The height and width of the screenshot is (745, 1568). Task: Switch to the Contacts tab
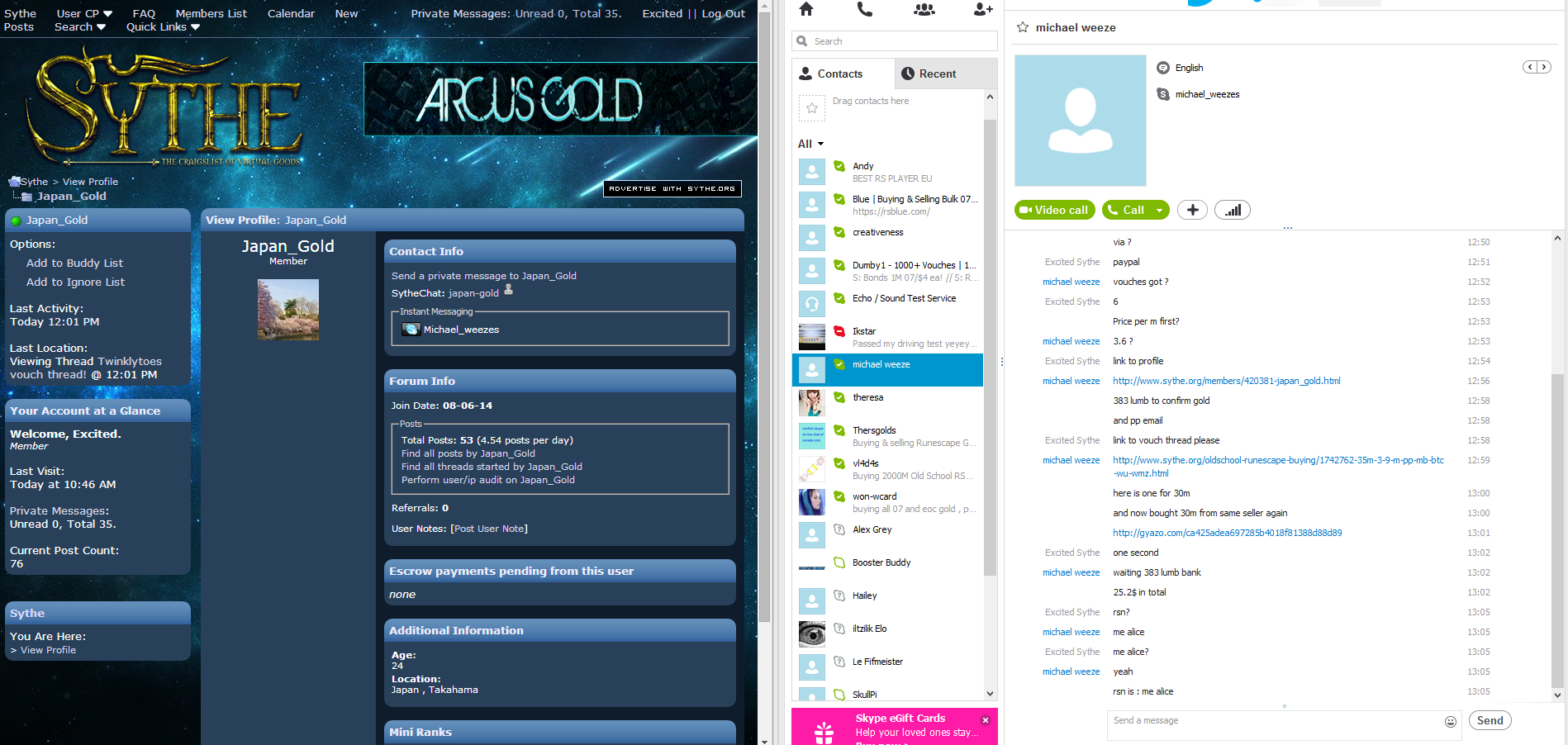click(x=843, y=74)
